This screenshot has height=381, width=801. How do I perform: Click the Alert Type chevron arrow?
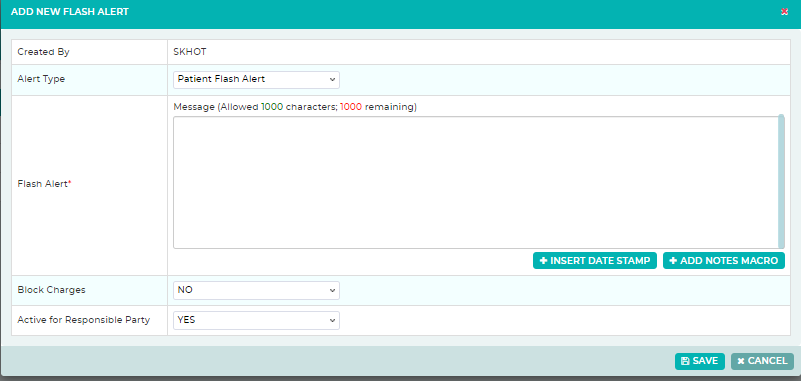pyautogui.click(x=332, y=80)
